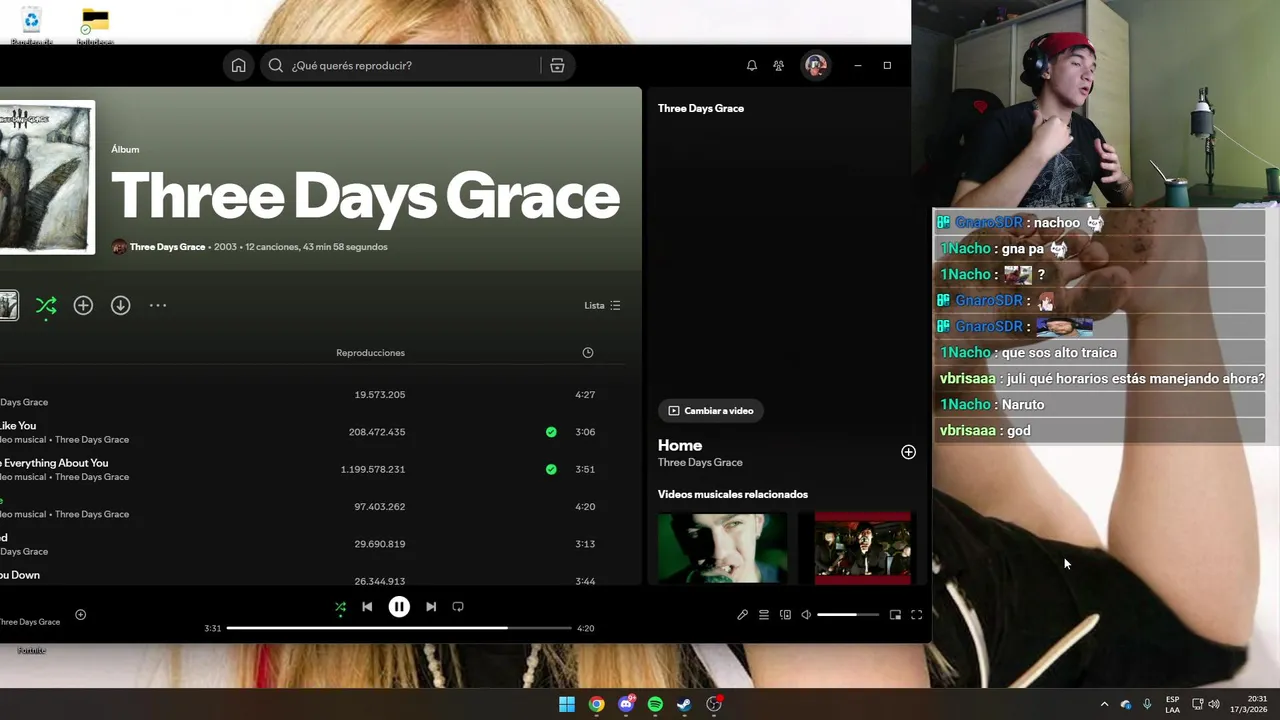Toggle saved check on the 3:51 track

551,469
